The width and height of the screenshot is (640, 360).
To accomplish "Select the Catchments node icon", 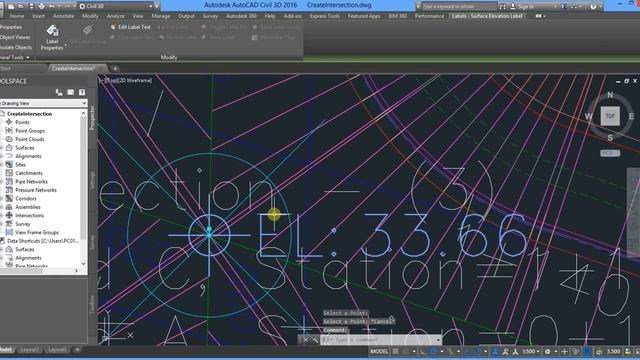I will tap(9, 173).
